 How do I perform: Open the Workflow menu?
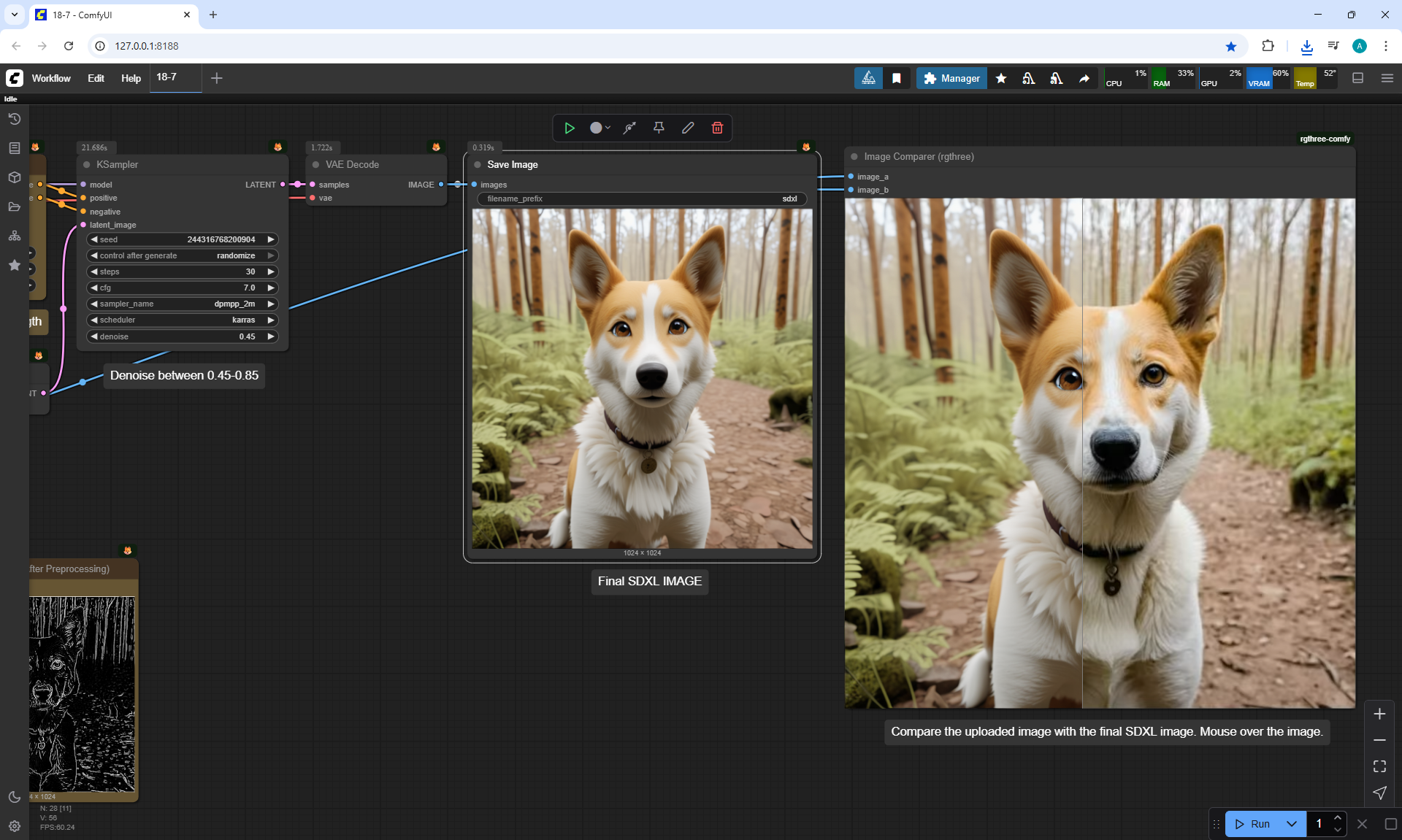[x=51, y=78]
